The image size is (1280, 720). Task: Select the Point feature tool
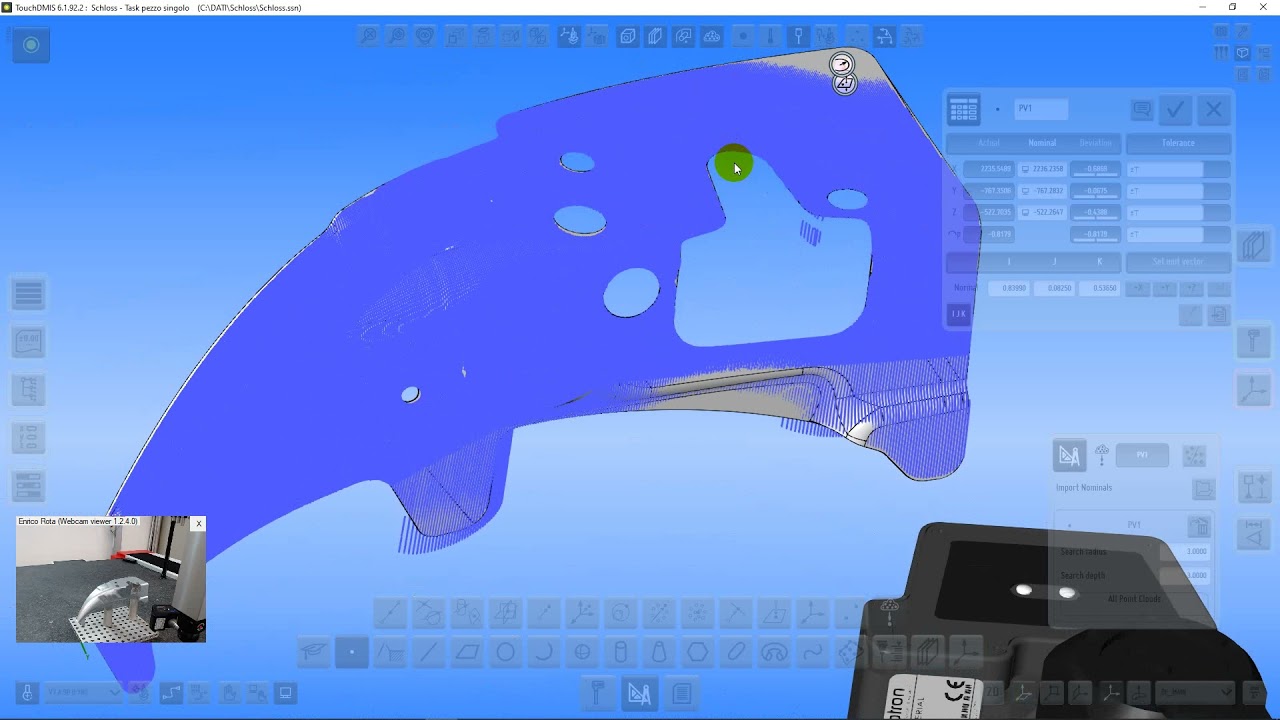(352, 653)
